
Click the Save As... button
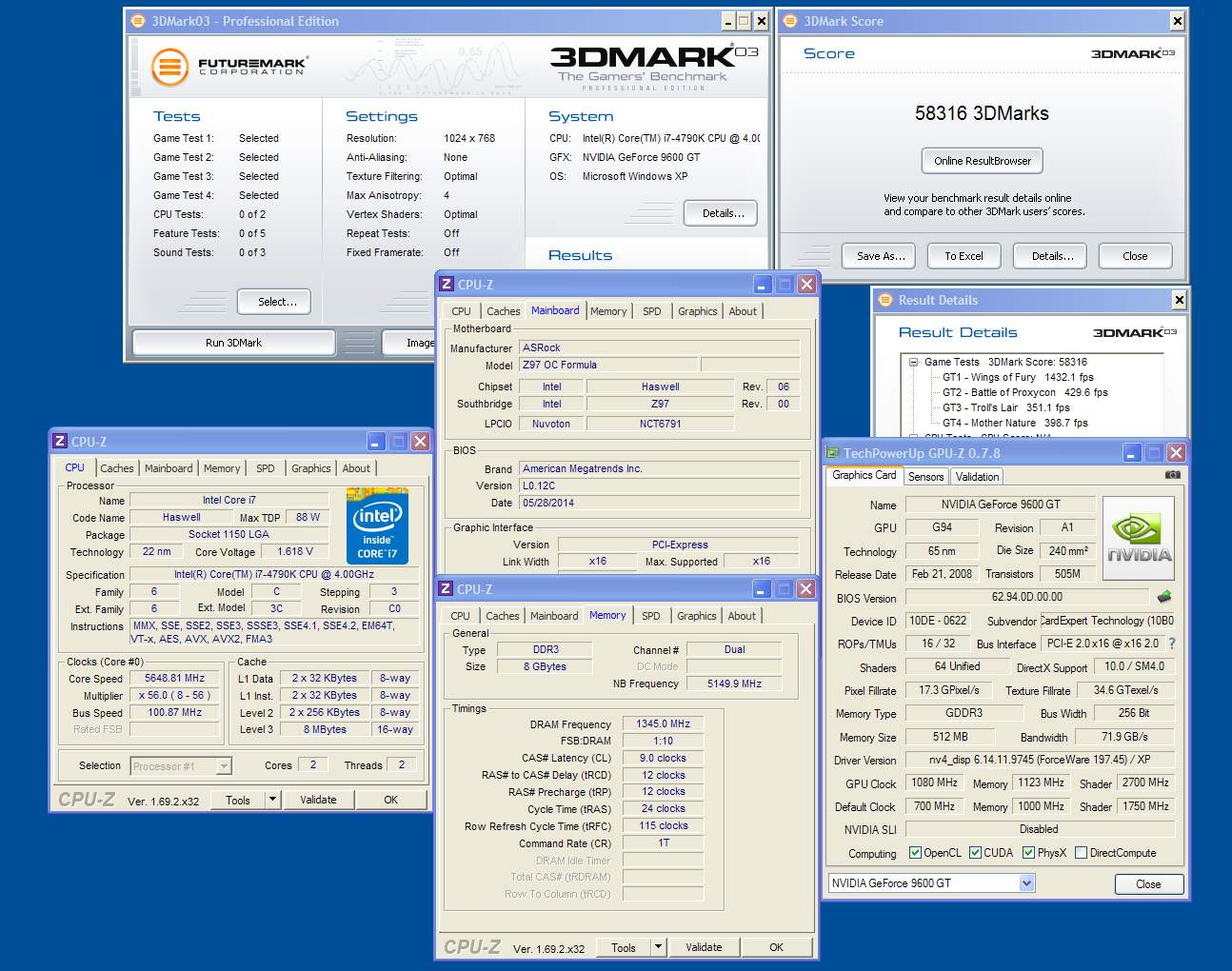coord(881,256)
